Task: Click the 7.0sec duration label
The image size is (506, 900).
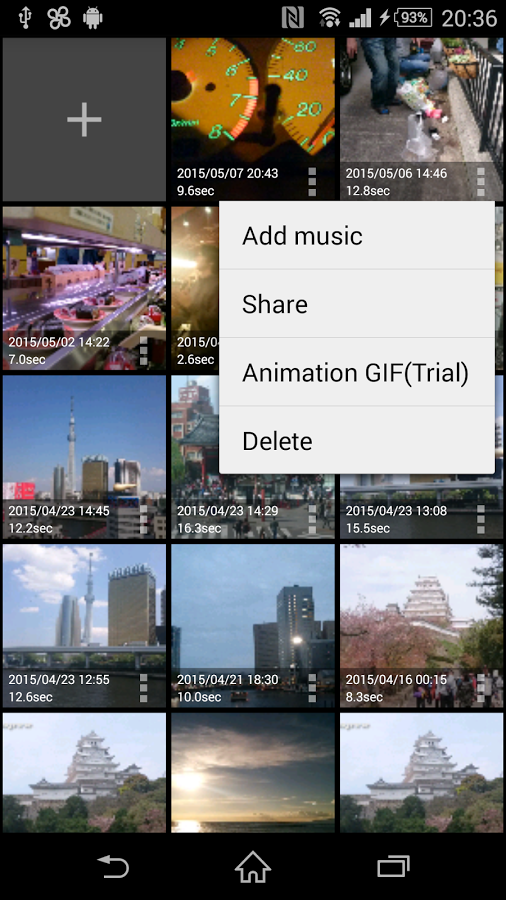Action: click(27, 360)
